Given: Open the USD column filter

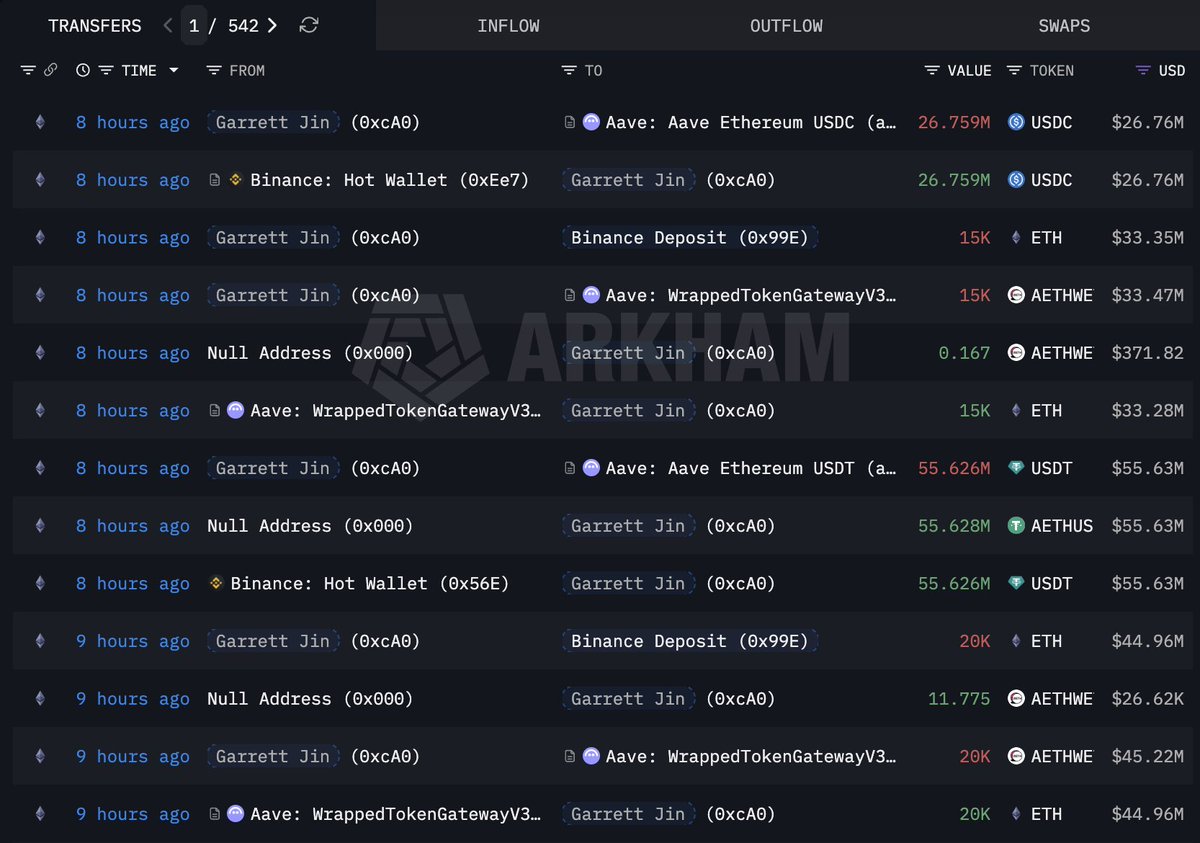Looking at the screenshot, I should pos(1143,70).
